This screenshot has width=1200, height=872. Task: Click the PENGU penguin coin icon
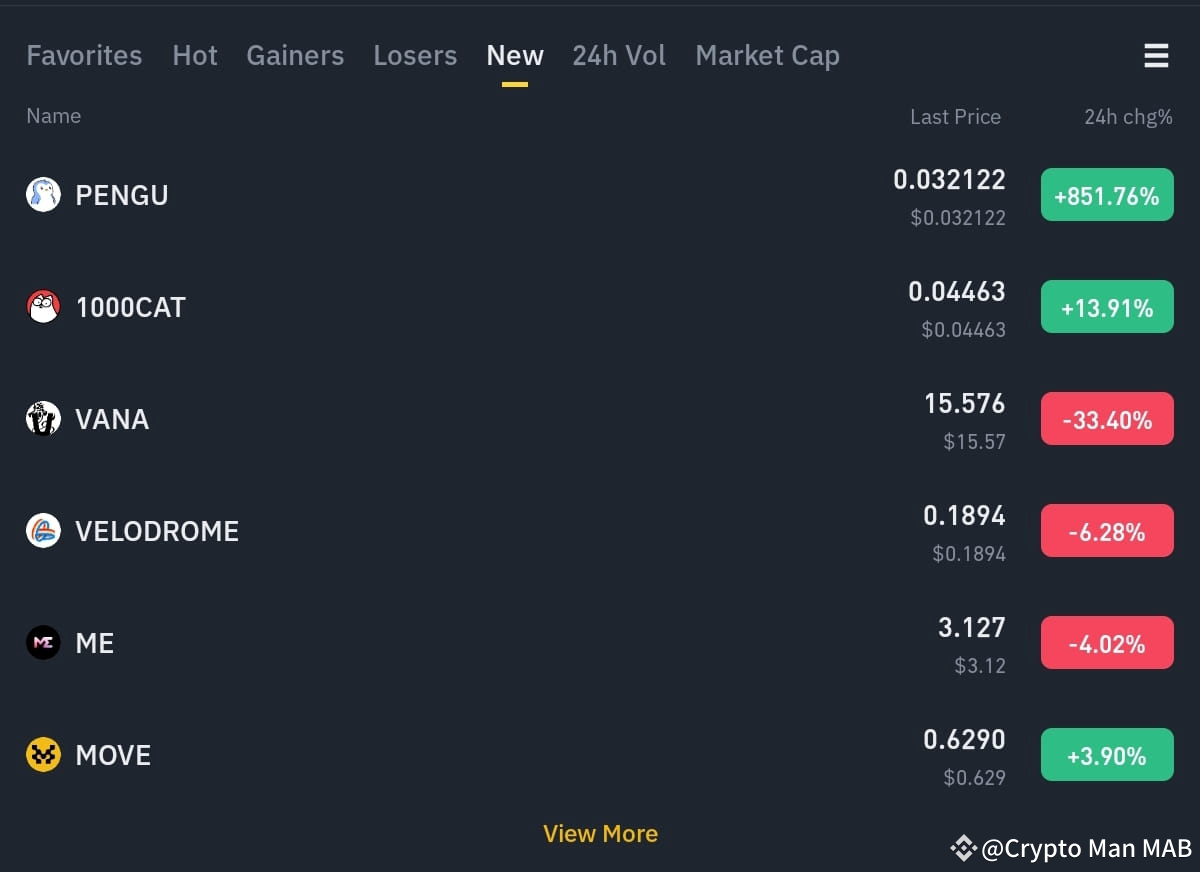coord(42,194)
